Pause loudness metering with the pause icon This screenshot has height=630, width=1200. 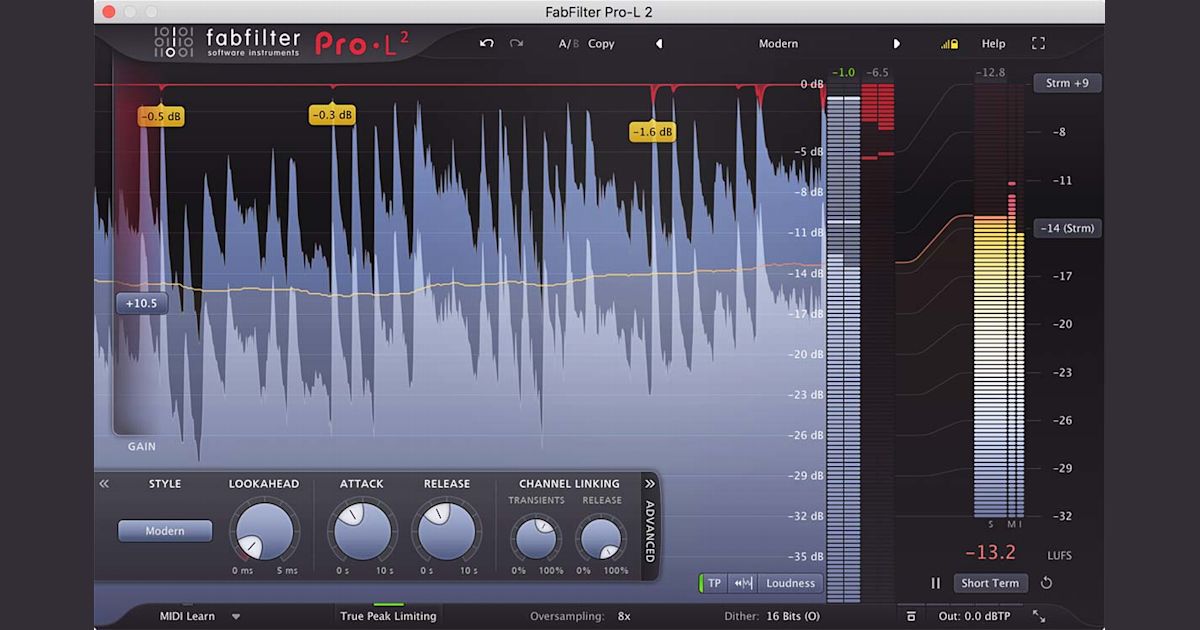click(935, 583)
